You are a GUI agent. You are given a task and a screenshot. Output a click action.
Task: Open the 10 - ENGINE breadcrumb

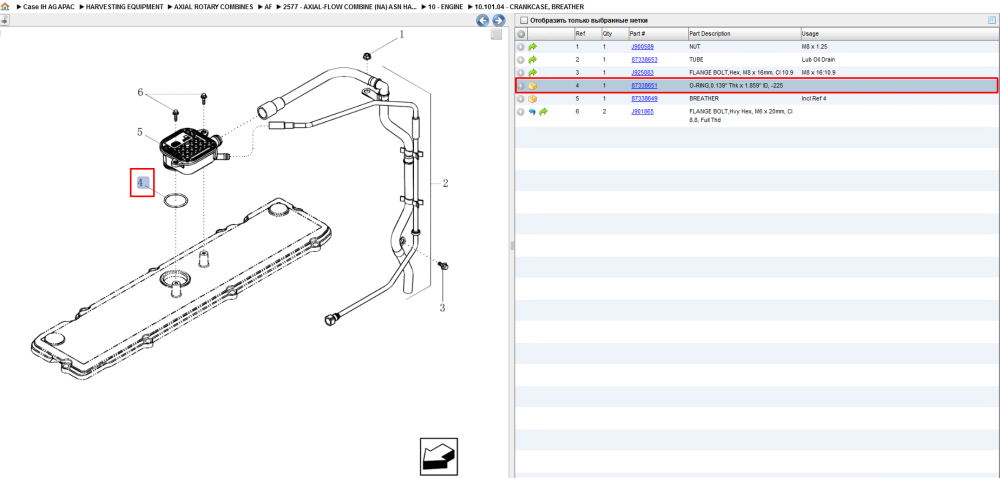(445, 6)
